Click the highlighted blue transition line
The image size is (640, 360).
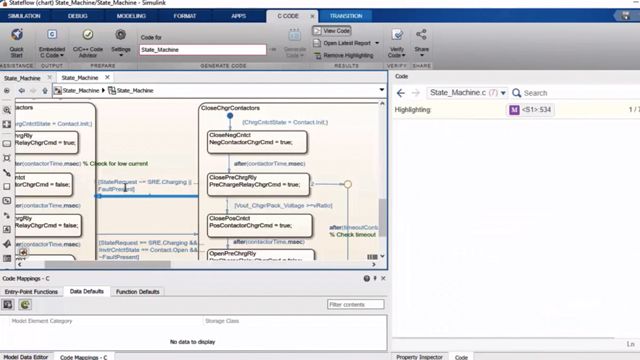click(x=148, y=196)
